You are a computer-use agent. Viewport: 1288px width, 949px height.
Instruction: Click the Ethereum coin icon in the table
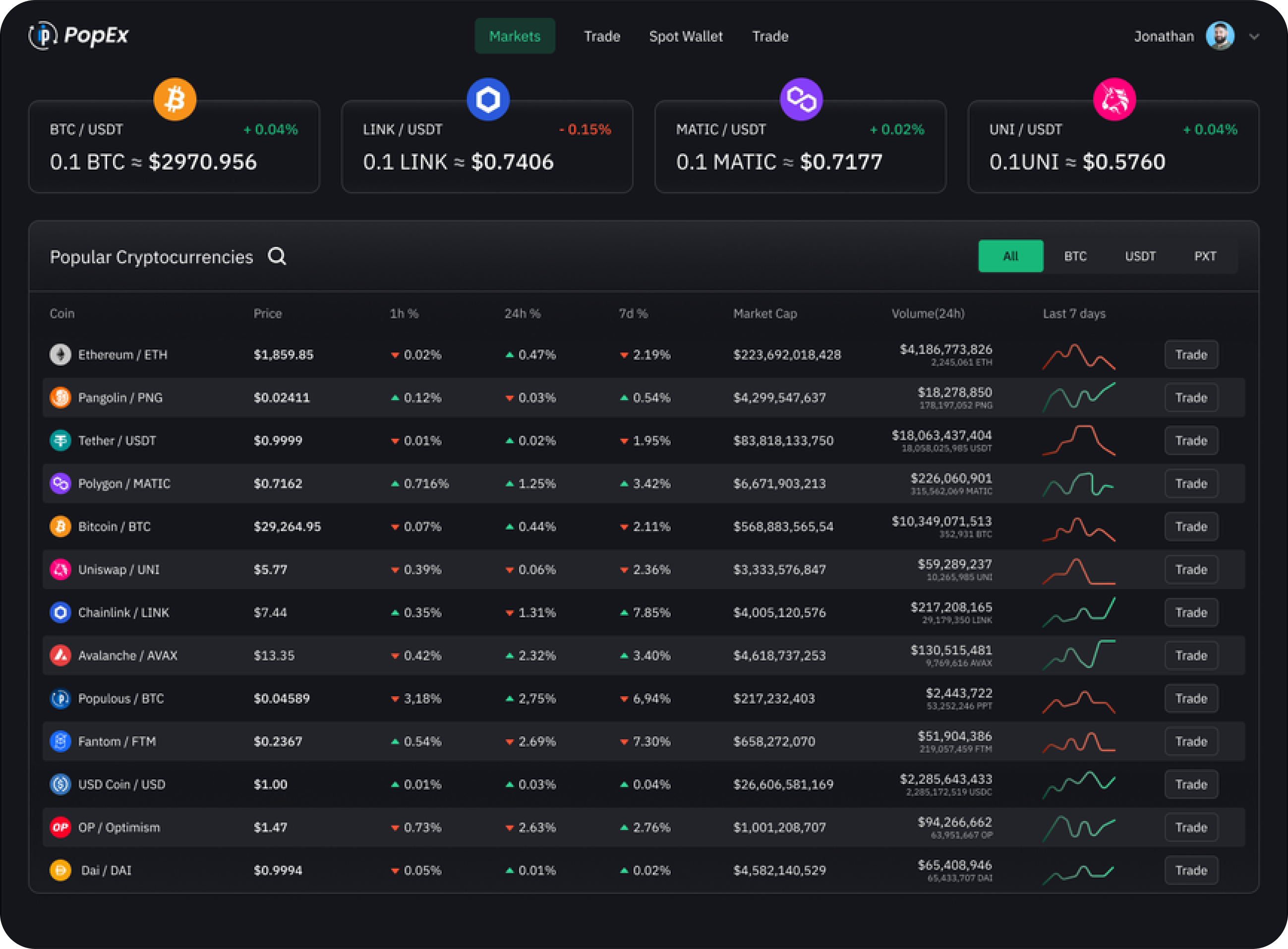pyautogui.click(x=60, y=355)
